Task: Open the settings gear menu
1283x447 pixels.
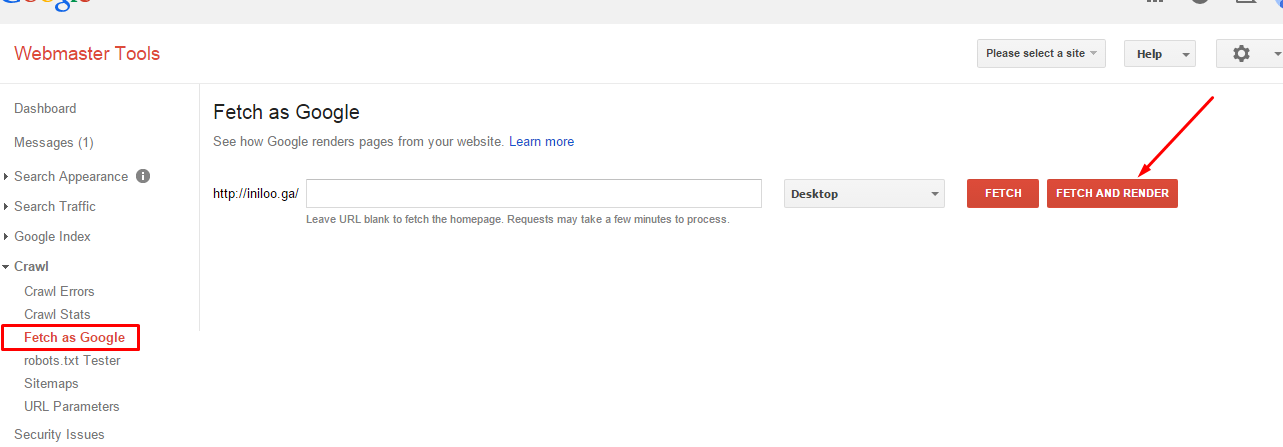Action: click(x=1249, y=54)
